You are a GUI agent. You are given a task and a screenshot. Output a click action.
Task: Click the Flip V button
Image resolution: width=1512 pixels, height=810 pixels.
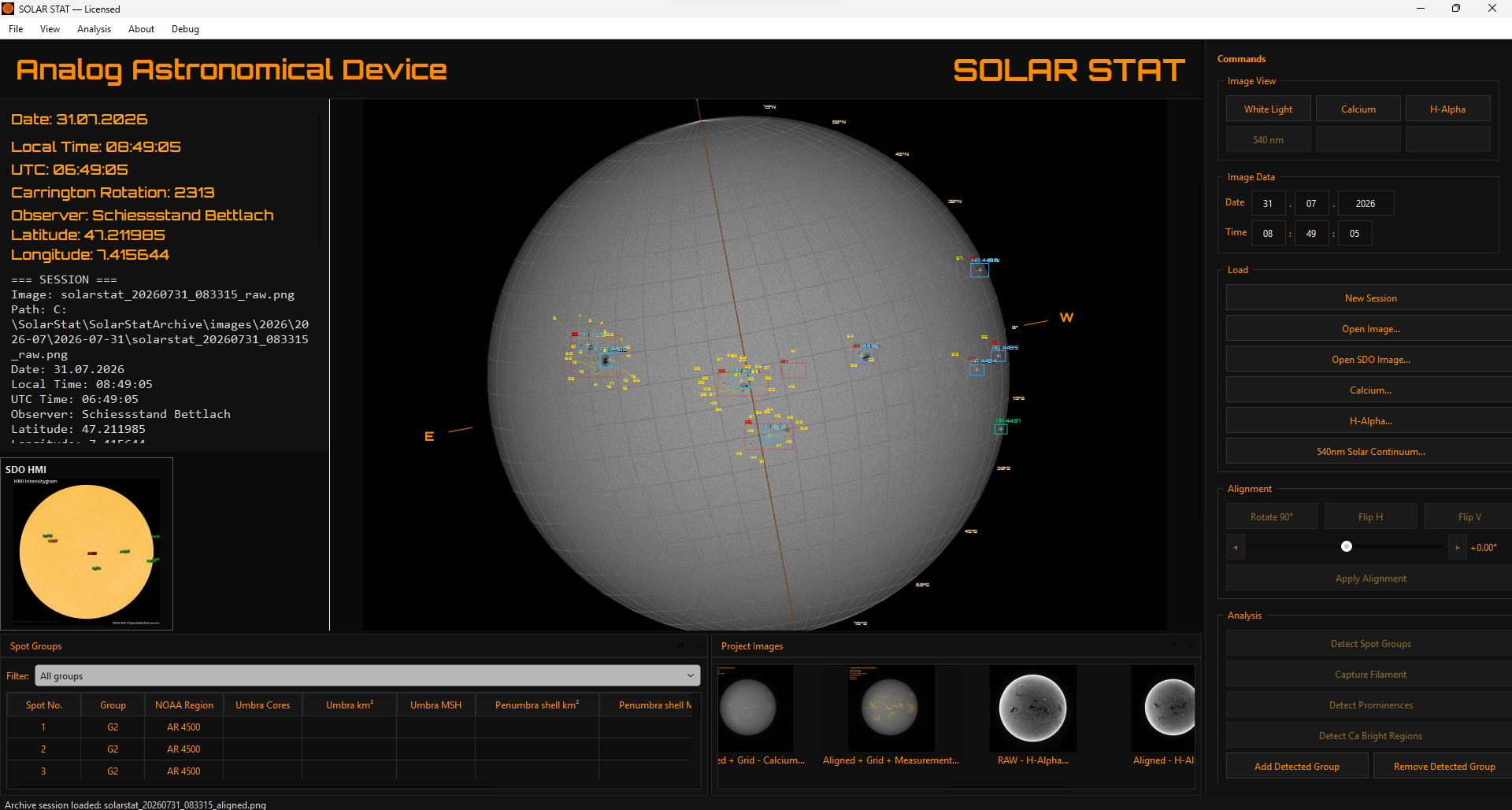click(1469, 516)
